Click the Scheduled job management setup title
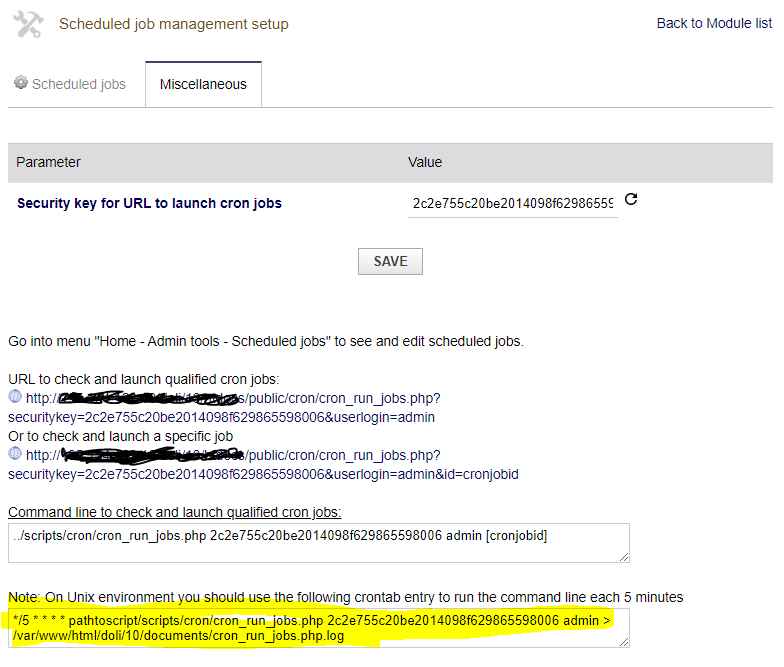Screen dimensions: 784x667 pyautogui.click(x=173, y=24)
